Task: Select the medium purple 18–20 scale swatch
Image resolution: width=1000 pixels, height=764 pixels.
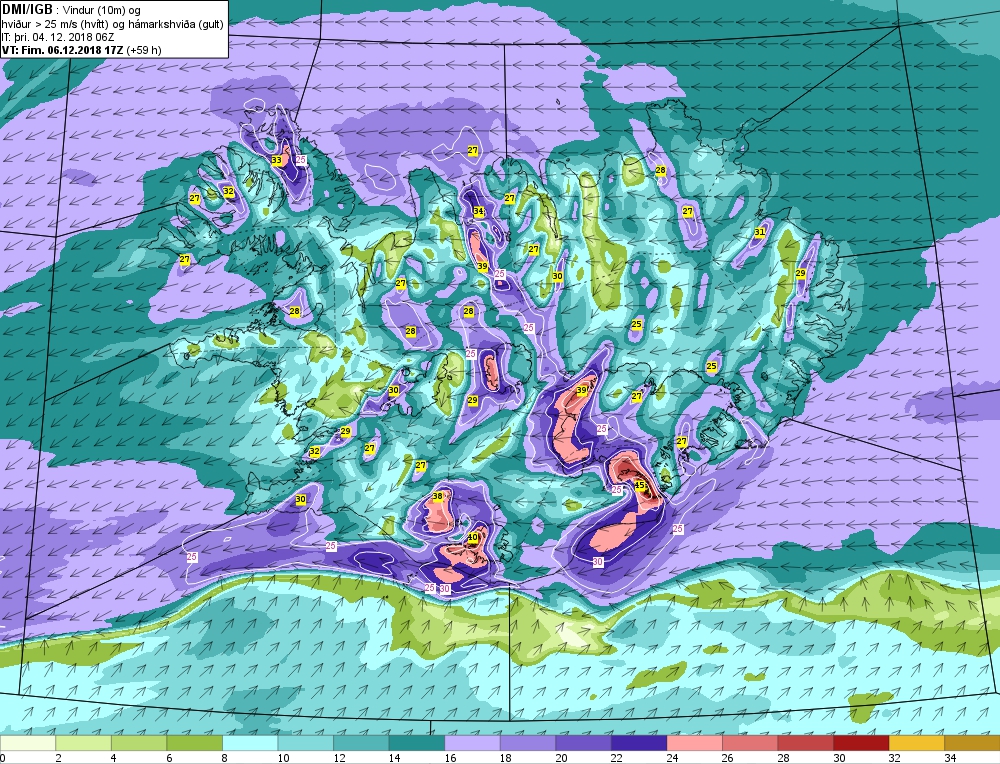Action: pos(527,743)
